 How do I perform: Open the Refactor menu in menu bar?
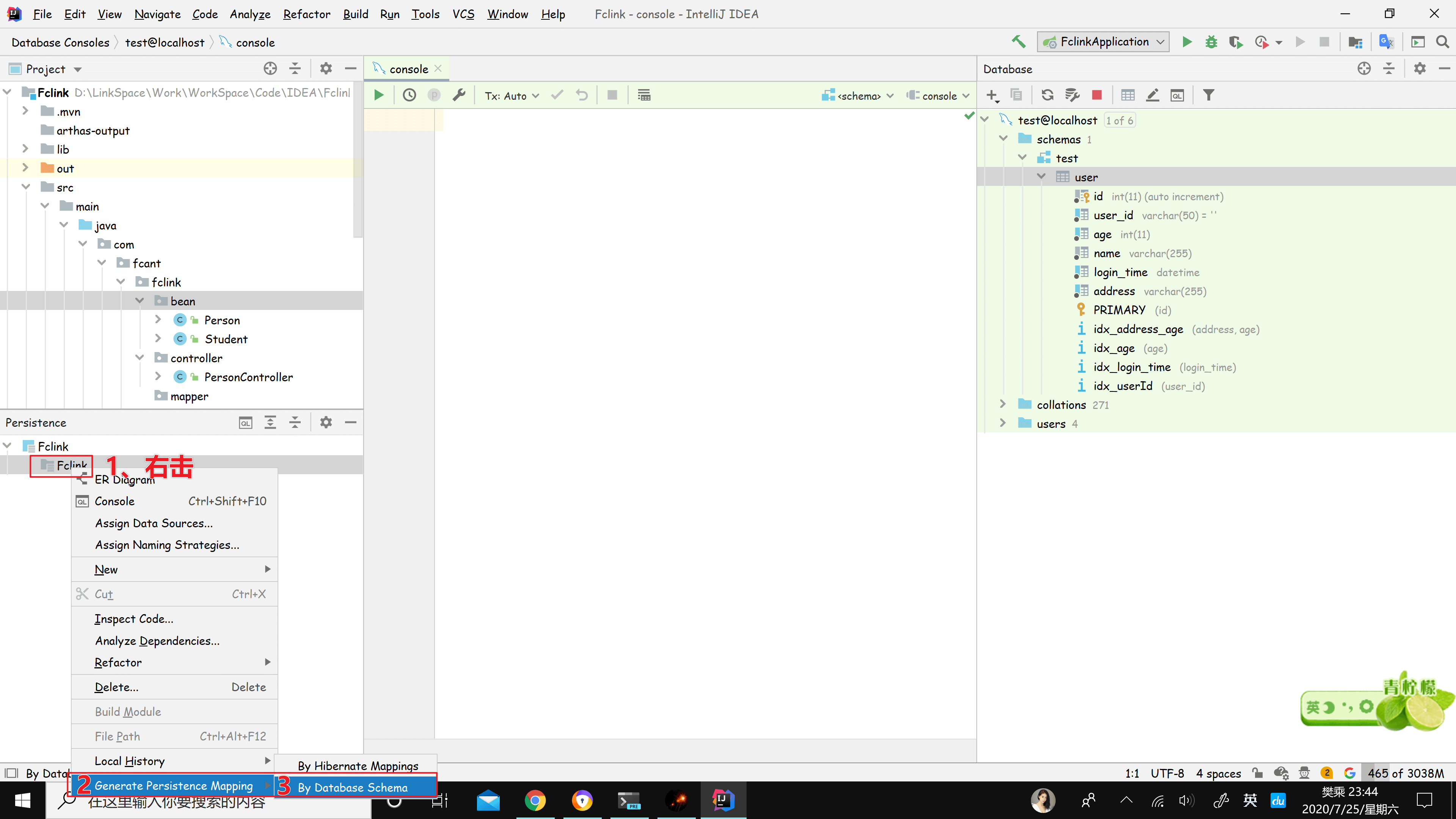(x=306, y=14)
